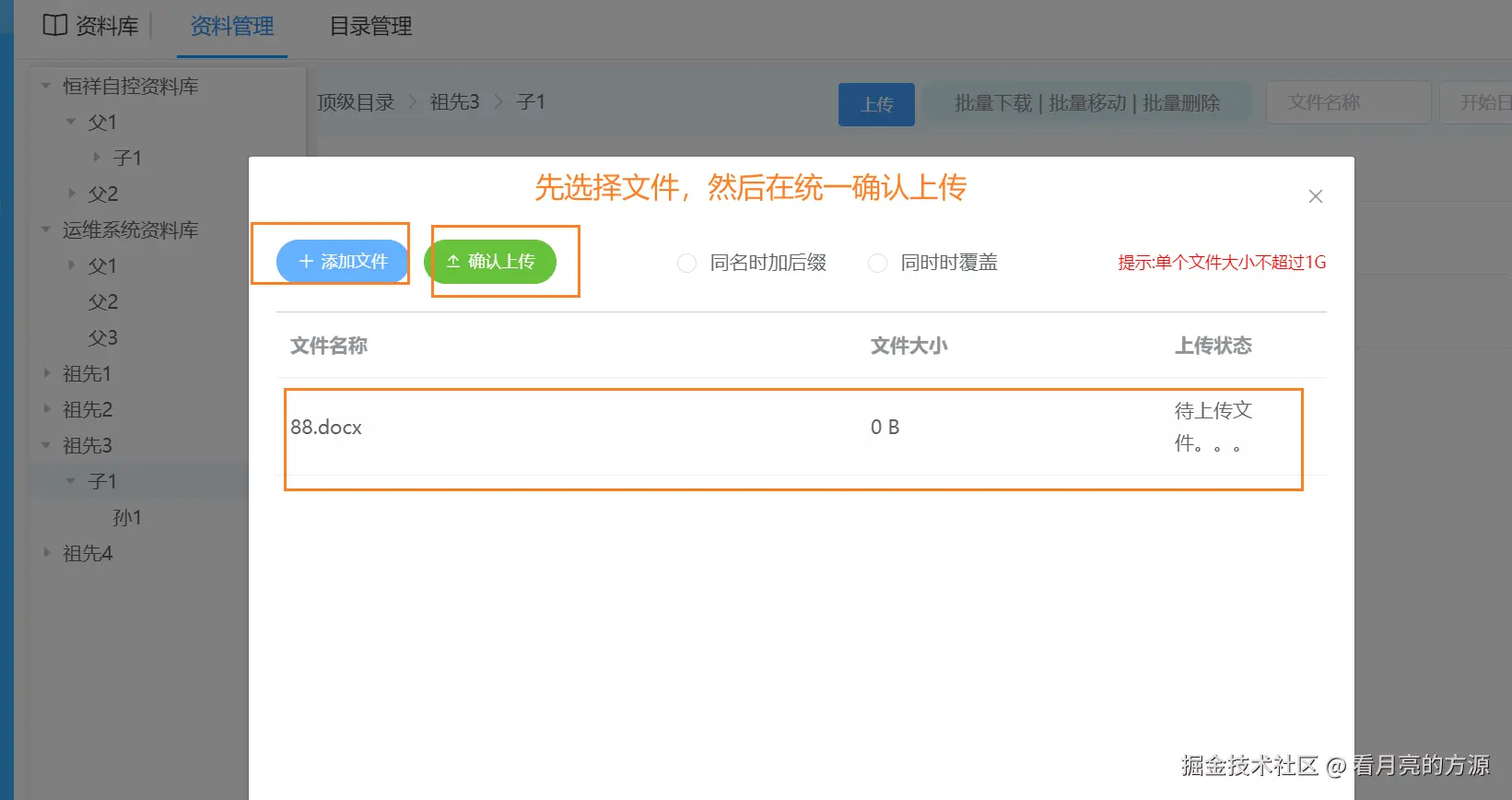Click the 文件大小 column header
1512x800 pixels.
pyautogui.click(x=909, y=346)
